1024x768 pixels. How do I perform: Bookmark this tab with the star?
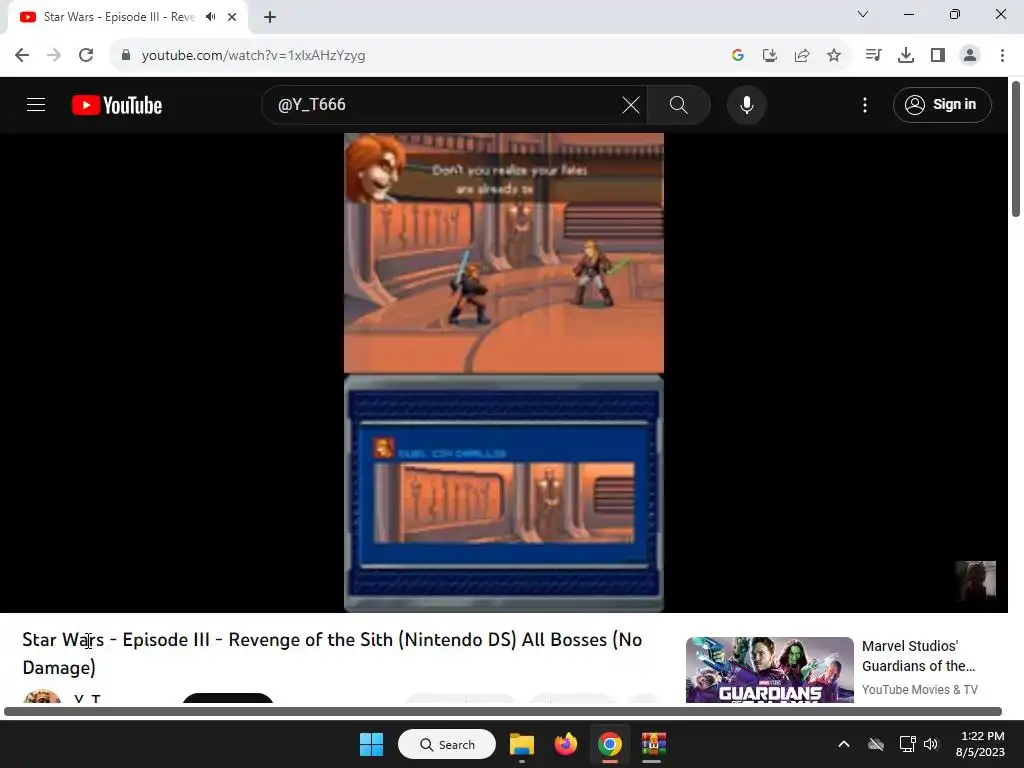(834, 56)
